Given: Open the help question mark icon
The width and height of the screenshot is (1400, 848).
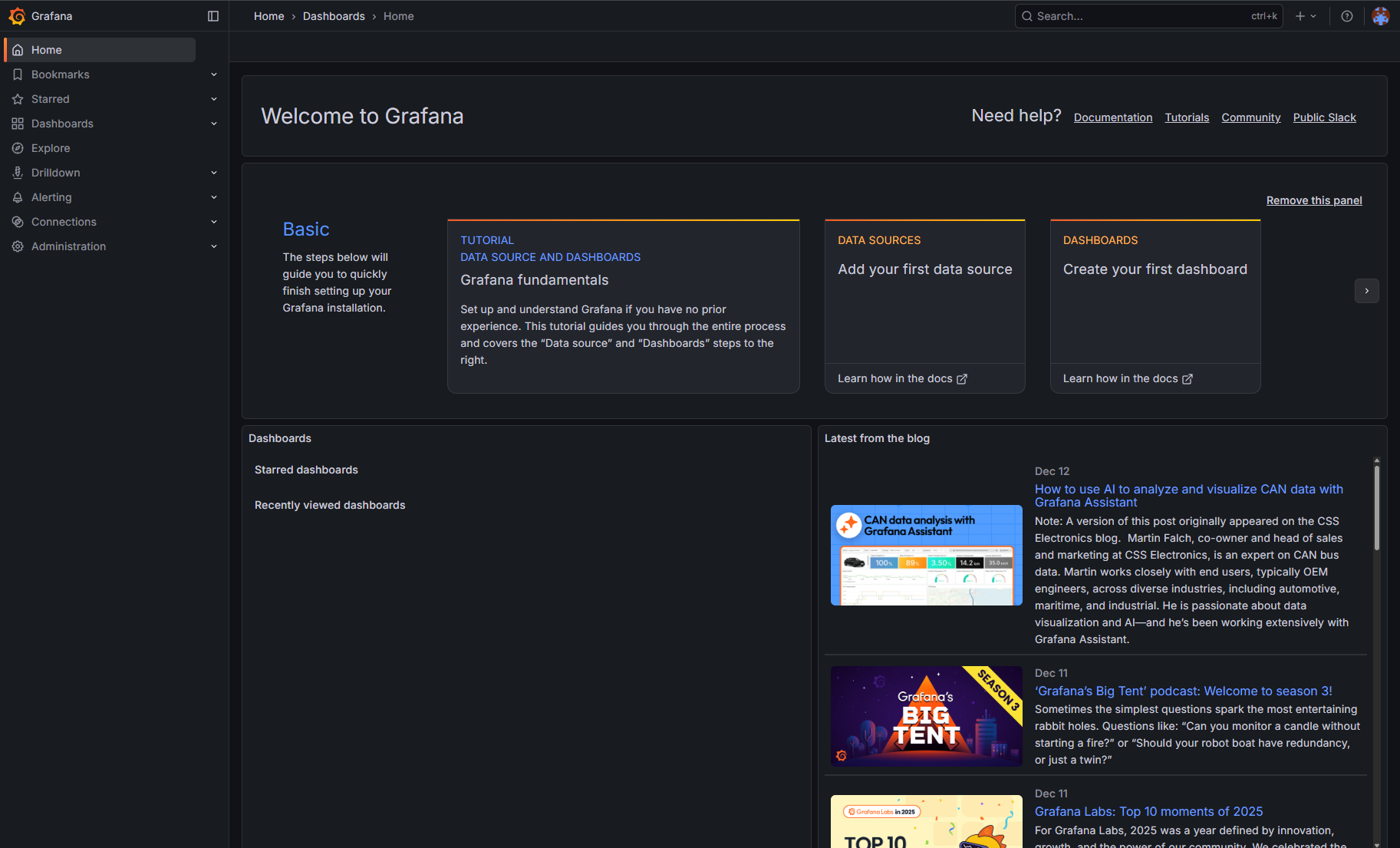Looking at the screenshot, I should tap(1346, 16).
